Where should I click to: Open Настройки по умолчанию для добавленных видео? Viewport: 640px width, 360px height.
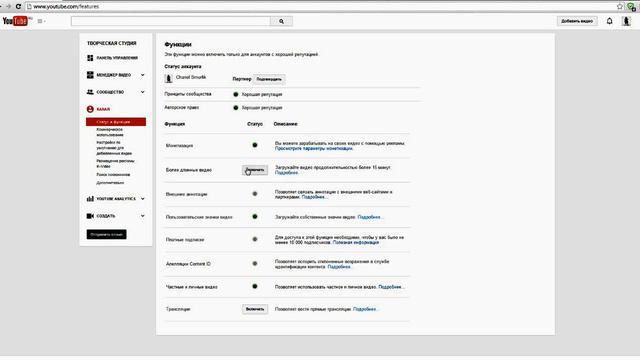click(114, 148)
